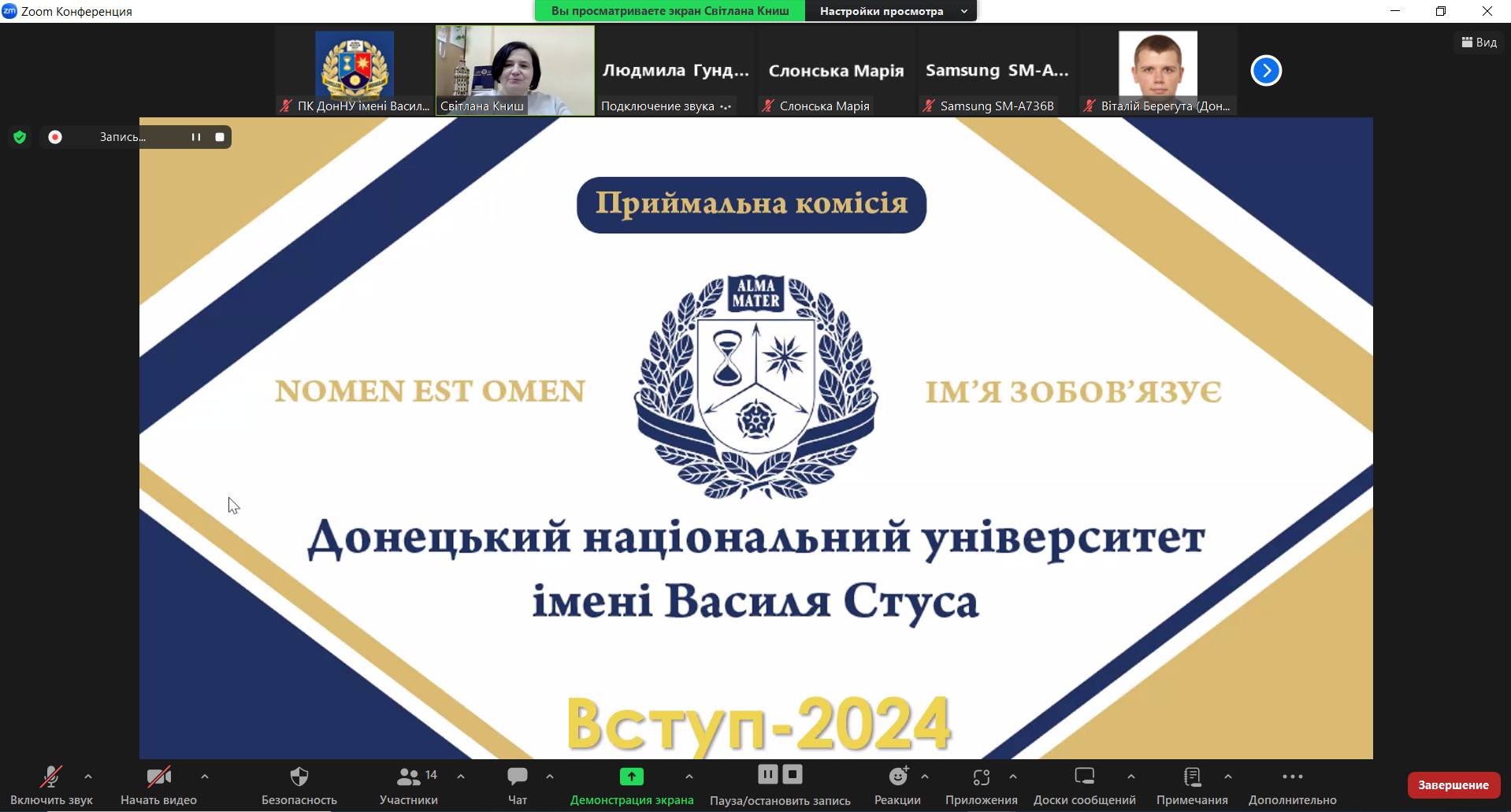The height and width of the screenshot is (812, 1511).
Task: Open Notes (Примечания) icon
Action: [1192, 777]
